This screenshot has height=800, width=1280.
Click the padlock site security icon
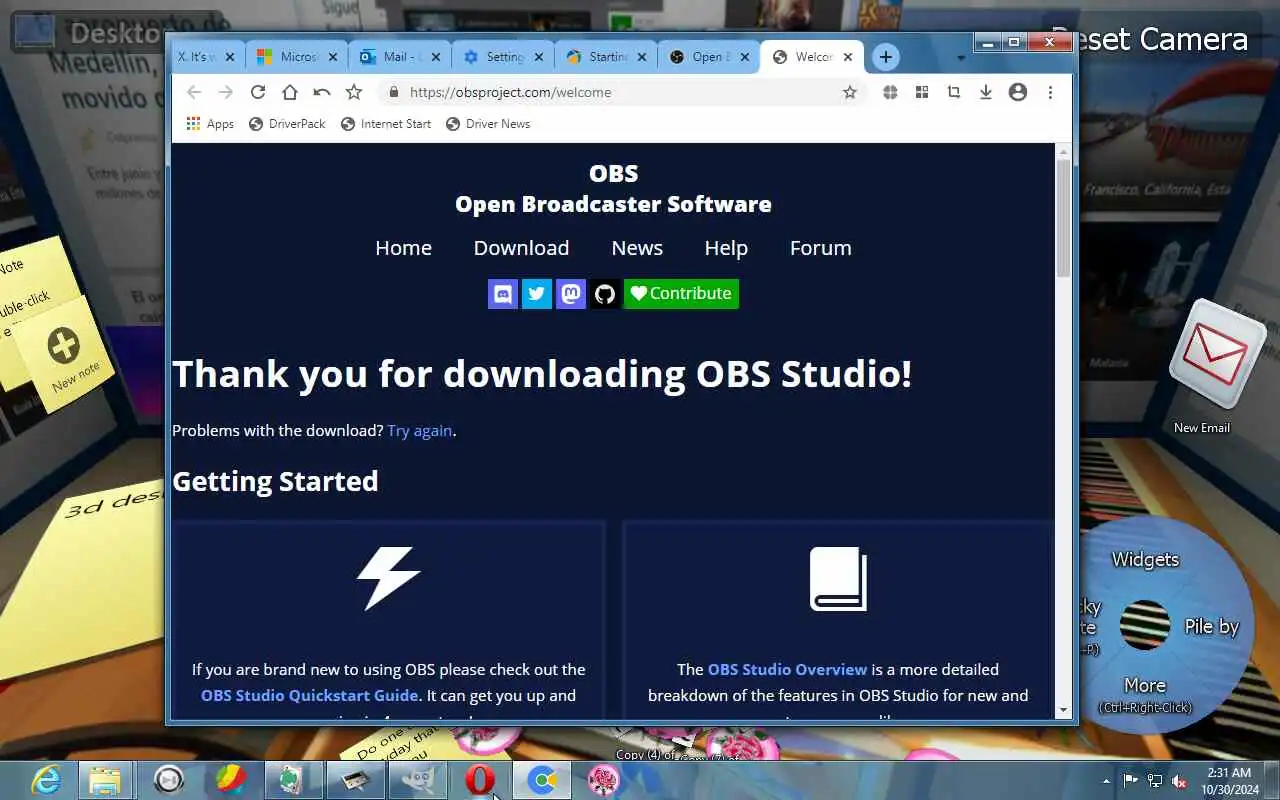tap(393, 92)
